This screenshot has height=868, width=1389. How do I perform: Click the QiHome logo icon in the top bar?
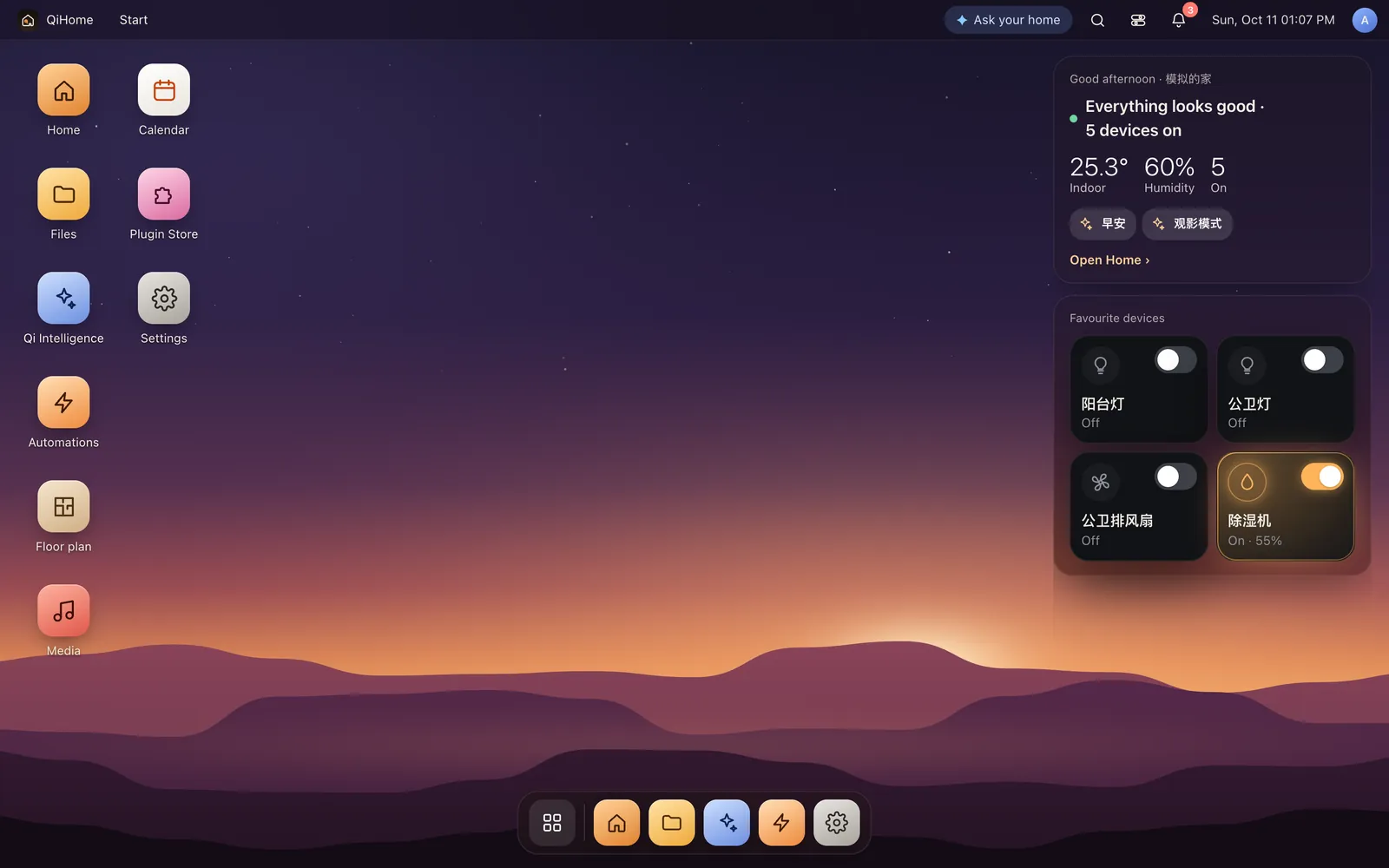(x=28, y=20)
